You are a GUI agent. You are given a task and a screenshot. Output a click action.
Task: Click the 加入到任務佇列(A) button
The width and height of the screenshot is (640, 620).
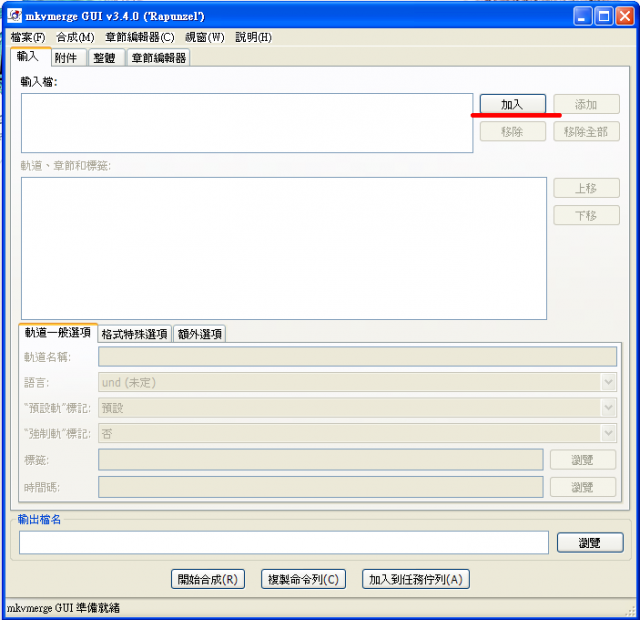416,579
